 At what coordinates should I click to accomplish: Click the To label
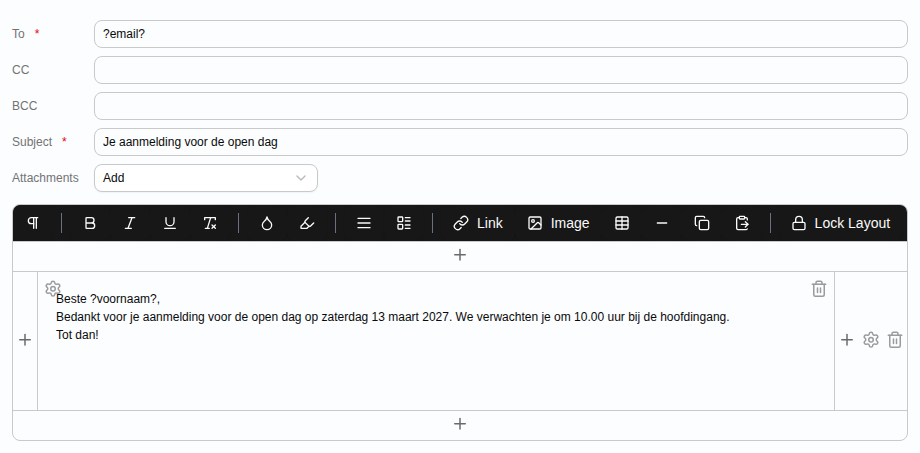18,34
